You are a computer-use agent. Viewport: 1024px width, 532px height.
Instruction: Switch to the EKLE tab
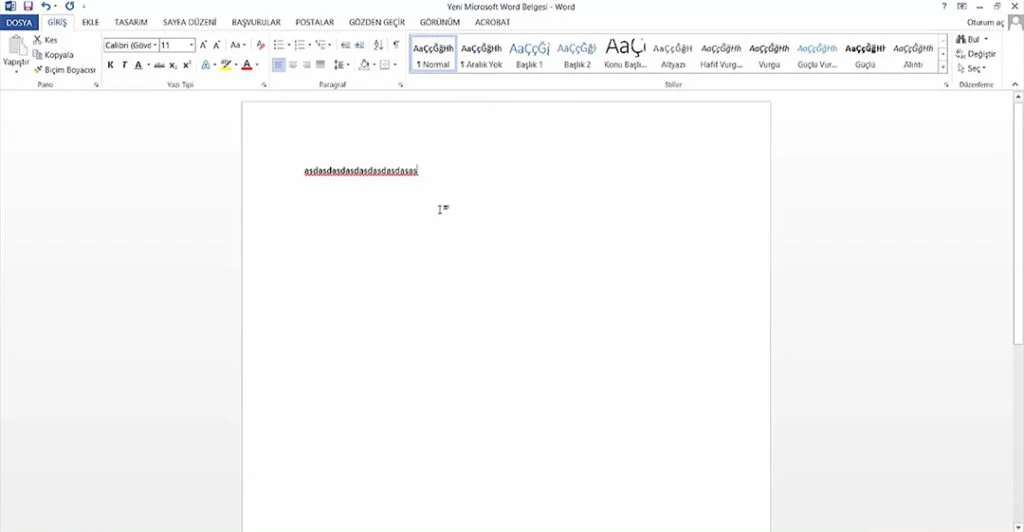[x=90, y=22]
